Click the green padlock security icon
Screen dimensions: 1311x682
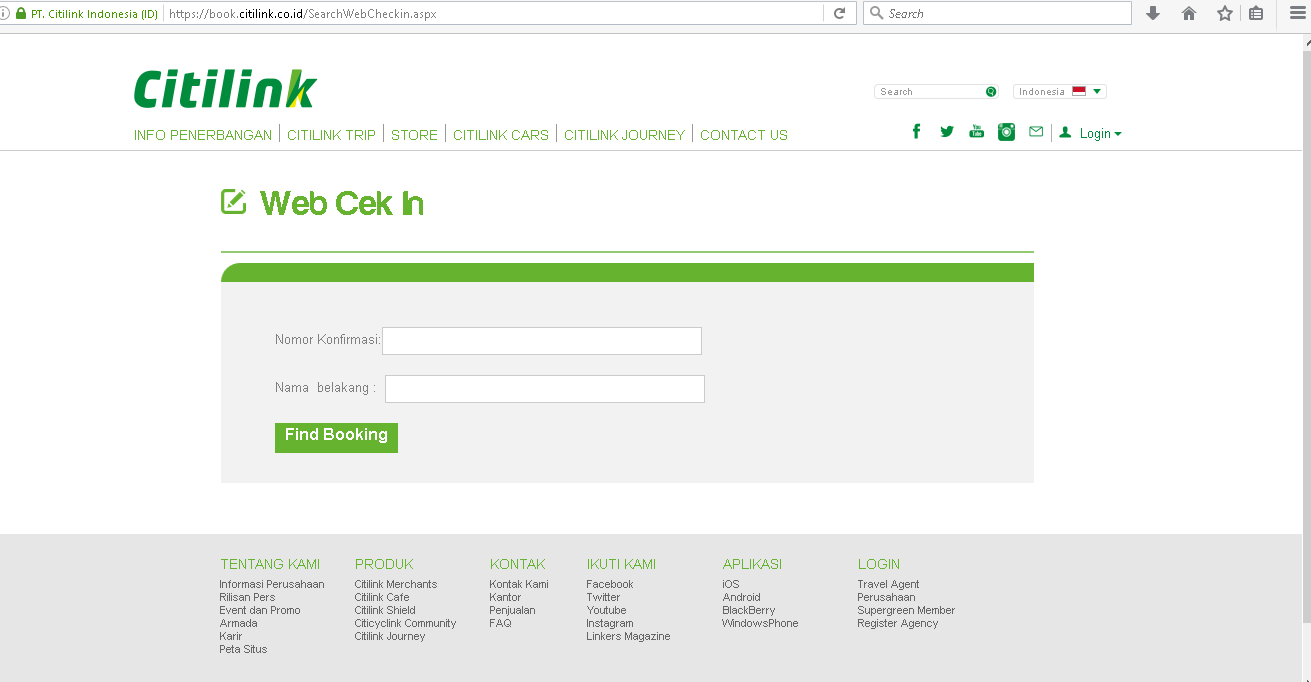coord(21,14)
